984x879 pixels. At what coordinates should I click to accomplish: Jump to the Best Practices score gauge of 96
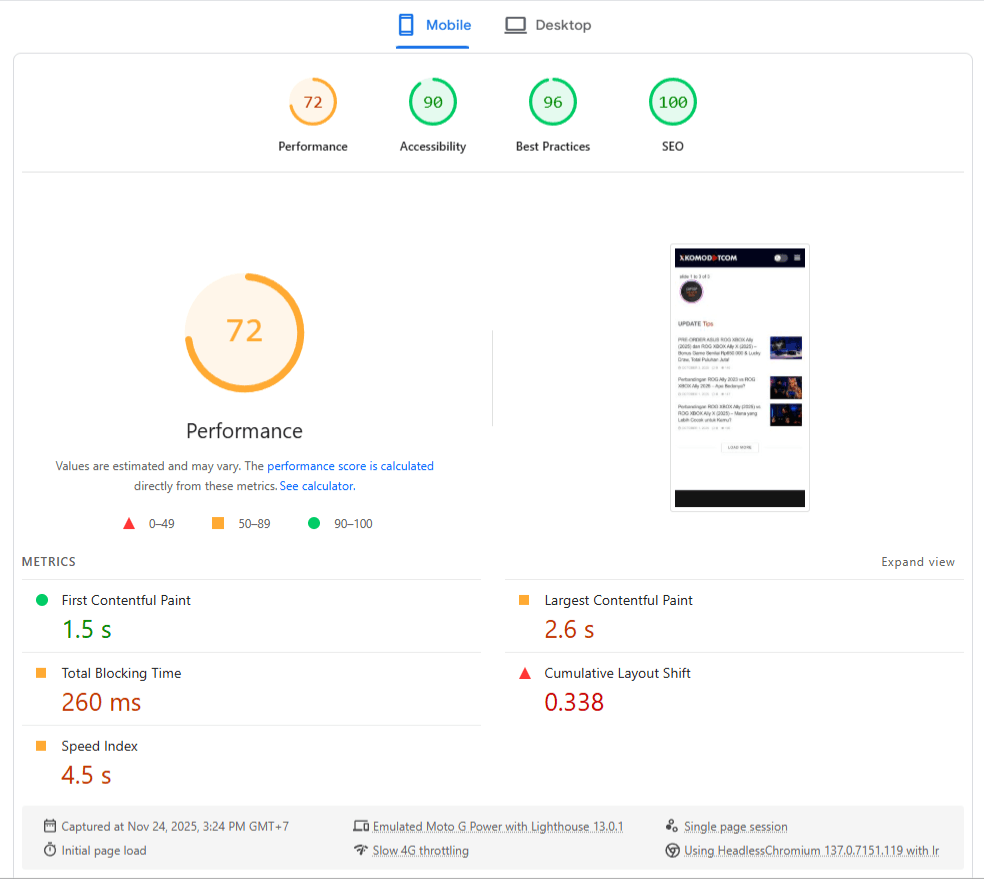pyautogui.click(x=553, y=102)
